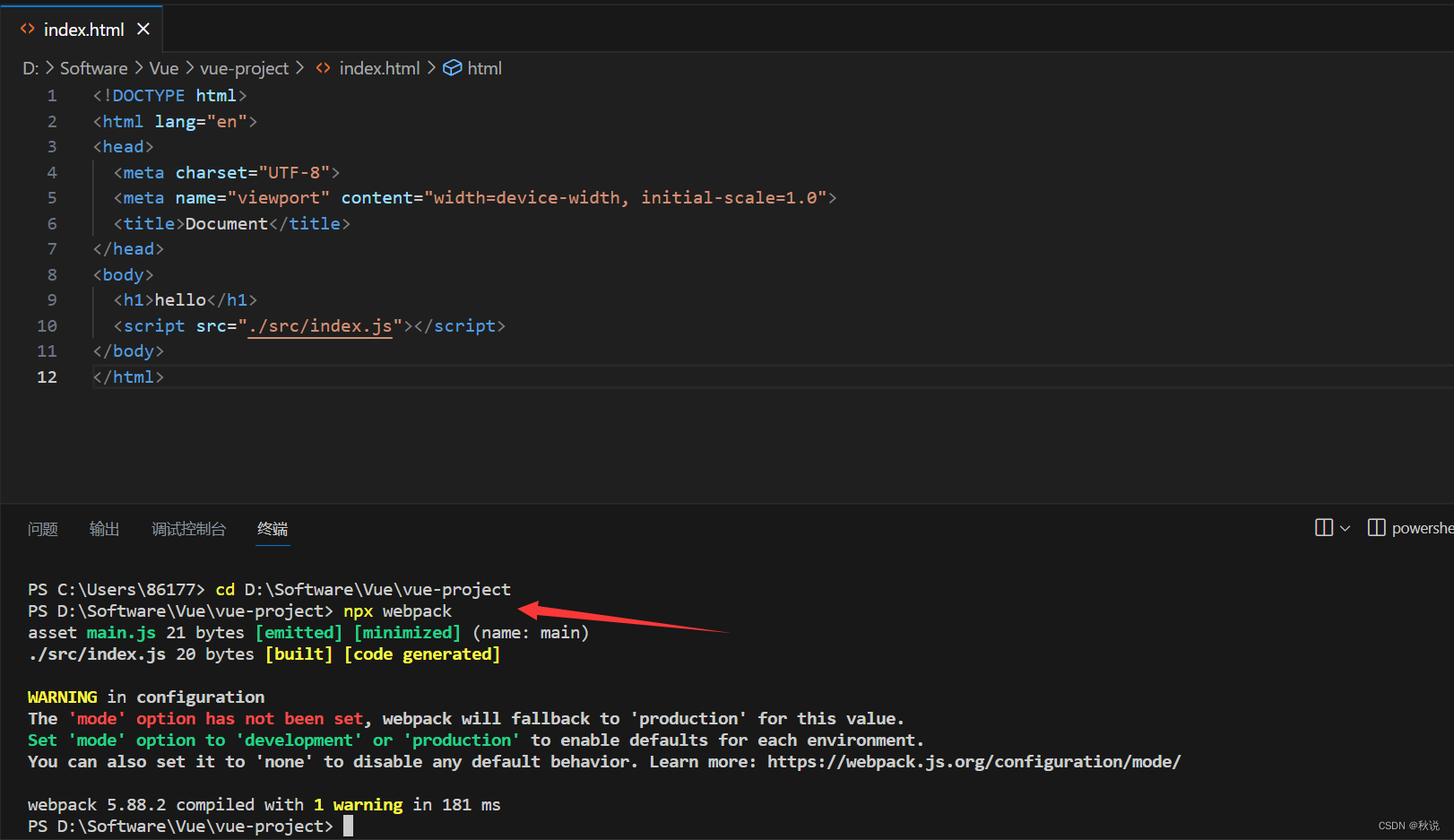
Task: Open the ./src/index.js link in script tag
Action: [x=320, y=326]
